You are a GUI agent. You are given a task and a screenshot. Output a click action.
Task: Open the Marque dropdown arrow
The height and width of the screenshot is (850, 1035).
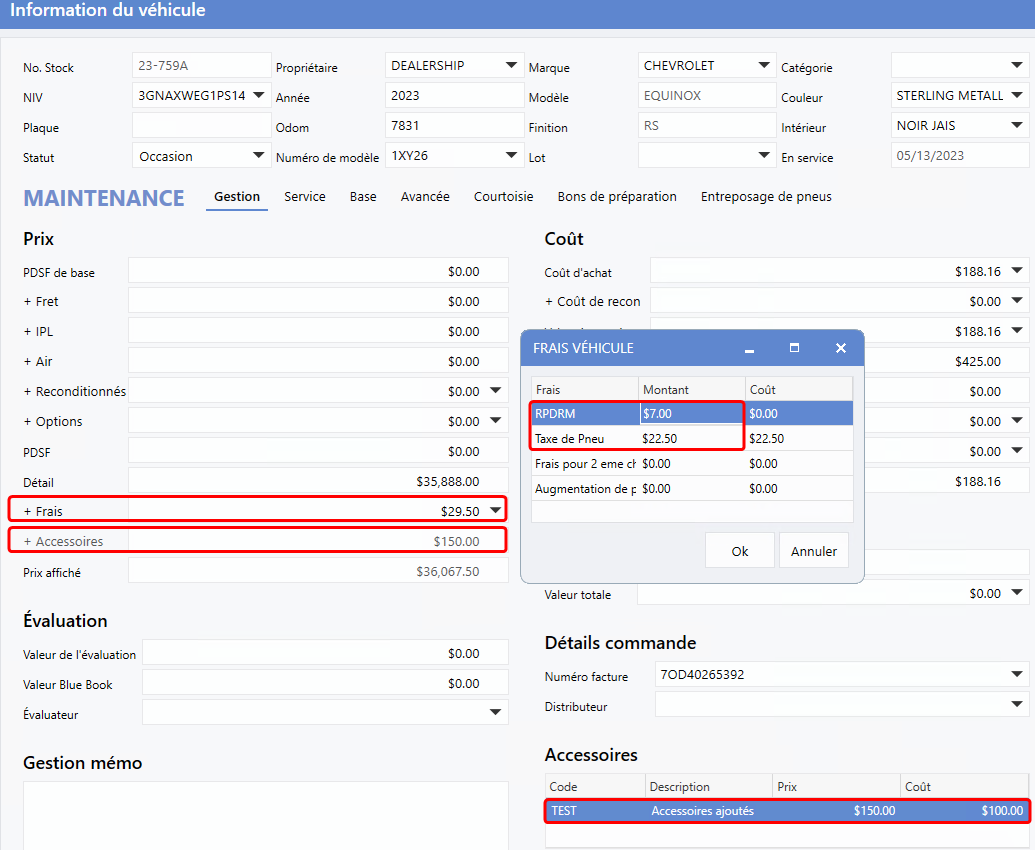[764, 66]
